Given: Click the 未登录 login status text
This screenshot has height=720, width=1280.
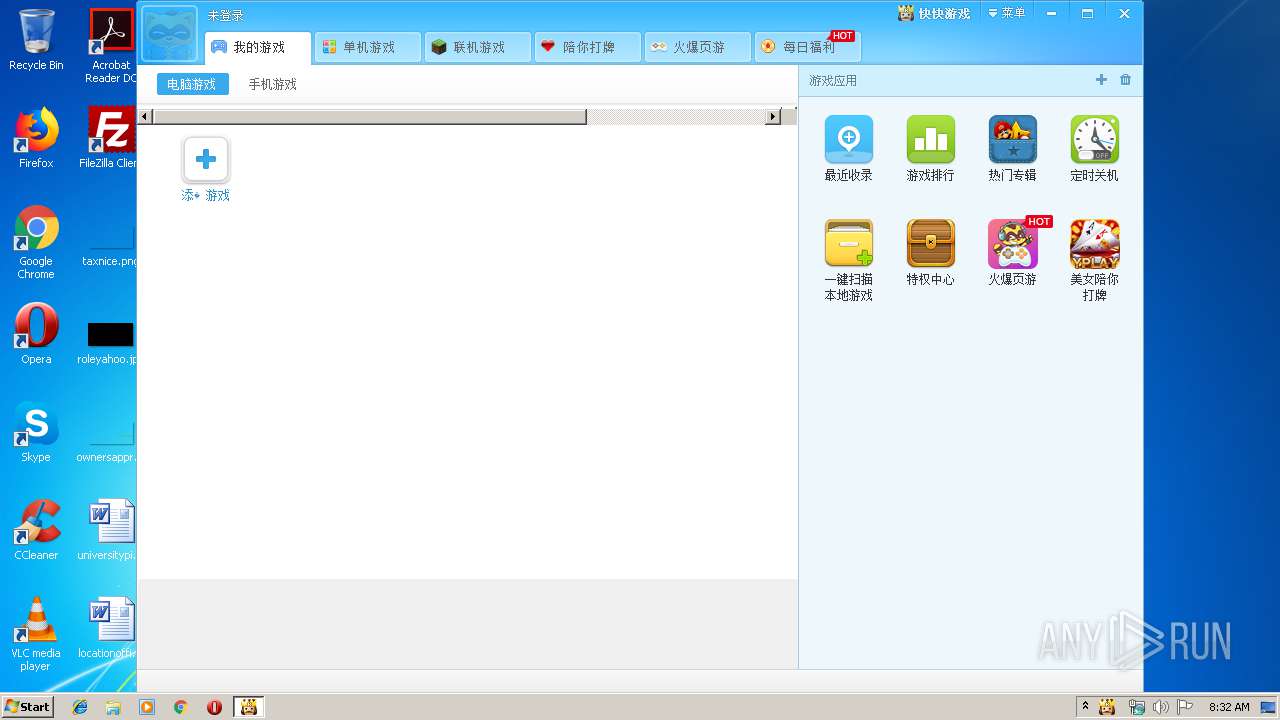Looking at the screenshot, I should pos(226,16).
